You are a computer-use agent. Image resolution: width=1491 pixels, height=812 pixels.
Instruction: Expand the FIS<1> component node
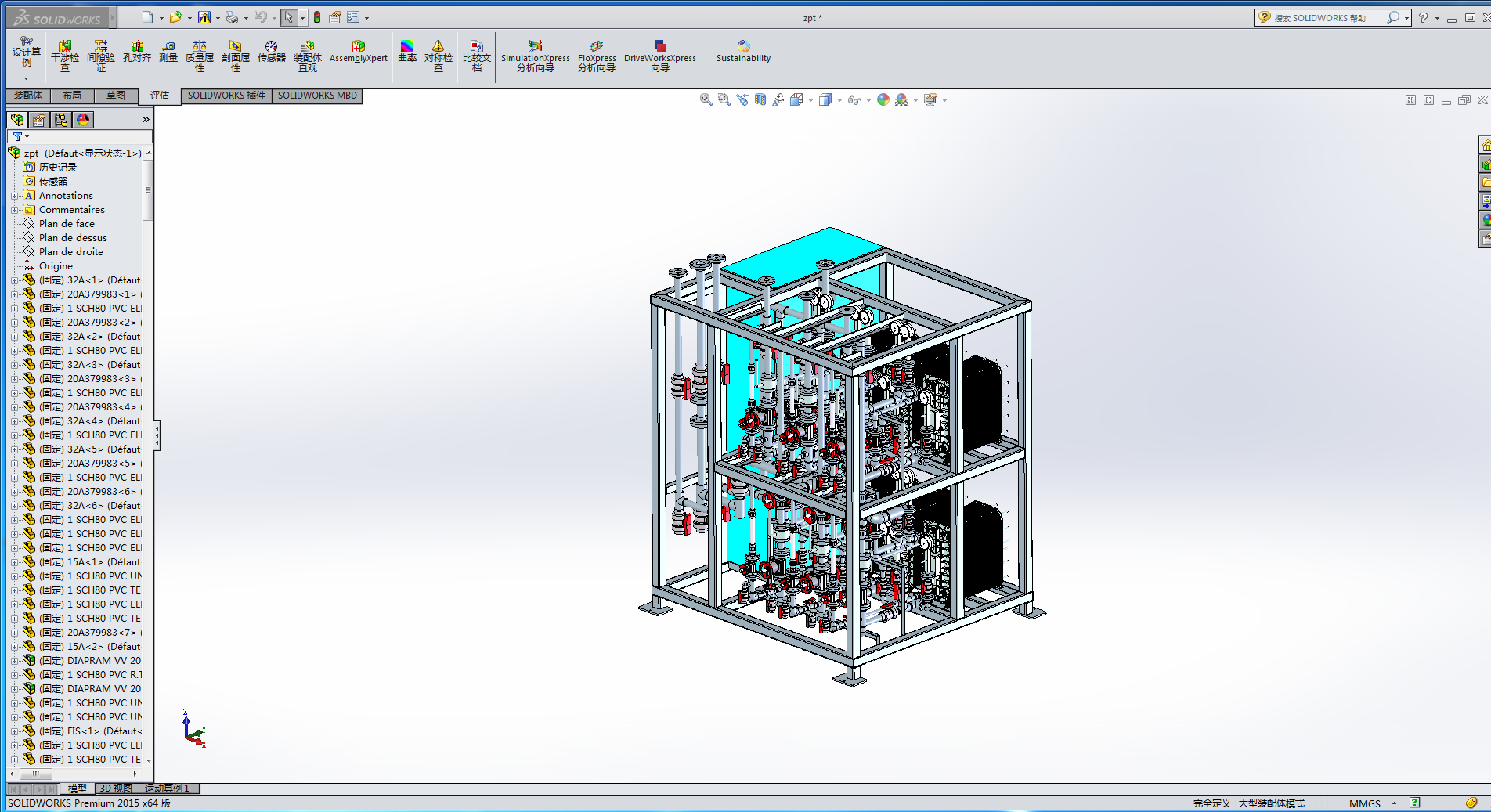pyautogui.click(x=14, y=731)
